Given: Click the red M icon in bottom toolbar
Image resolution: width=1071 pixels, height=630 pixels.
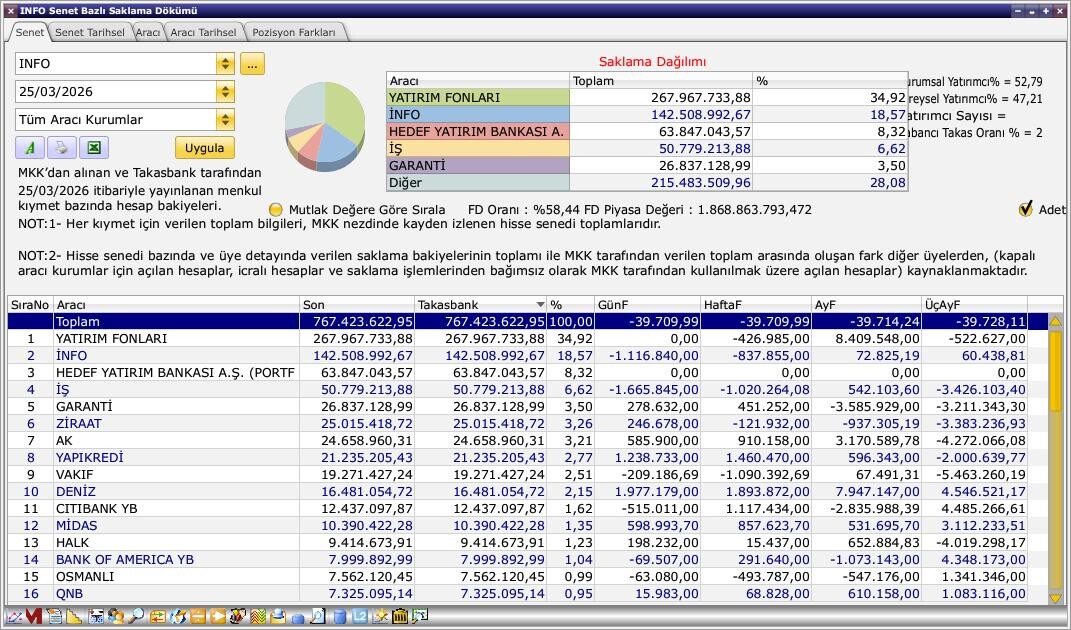Looking at the screenshot, I should 33,617.
